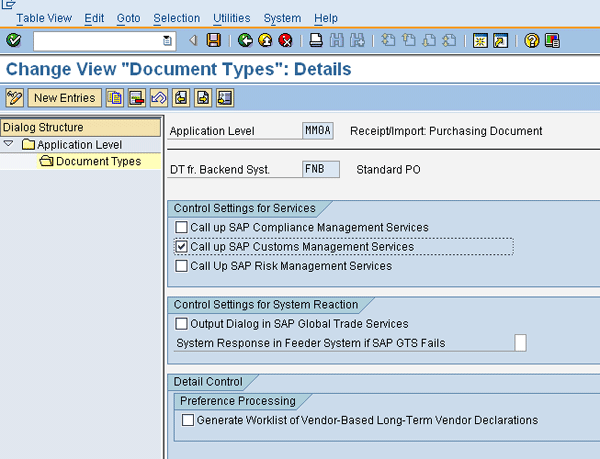Click the Previous Page icon

click(409, 40)
